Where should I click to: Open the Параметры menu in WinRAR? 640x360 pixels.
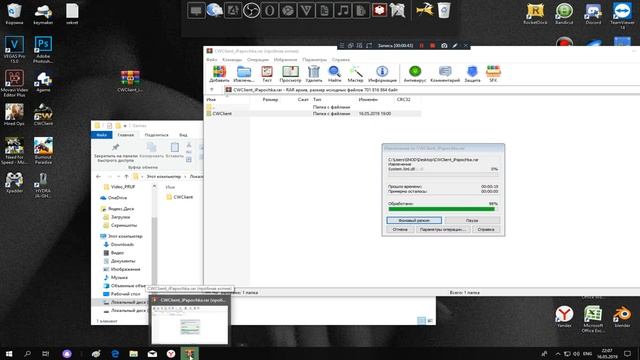click(x=315, y=60)
